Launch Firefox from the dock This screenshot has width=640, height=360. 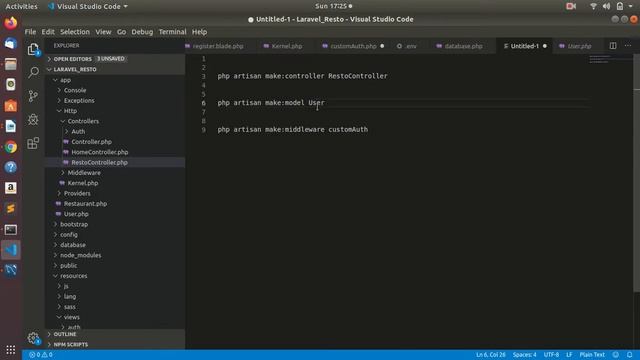11,23
